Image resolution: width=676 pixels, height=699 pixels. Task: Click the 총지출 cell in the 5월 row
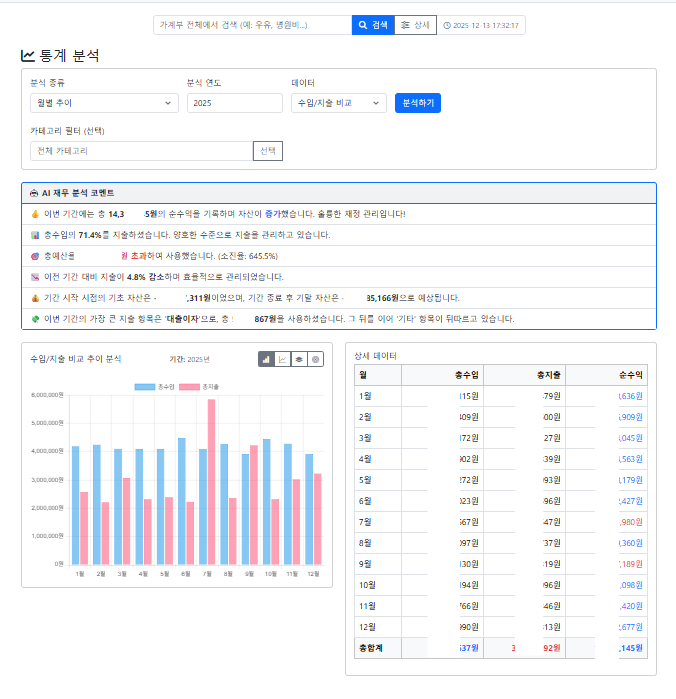pos(524,480)
